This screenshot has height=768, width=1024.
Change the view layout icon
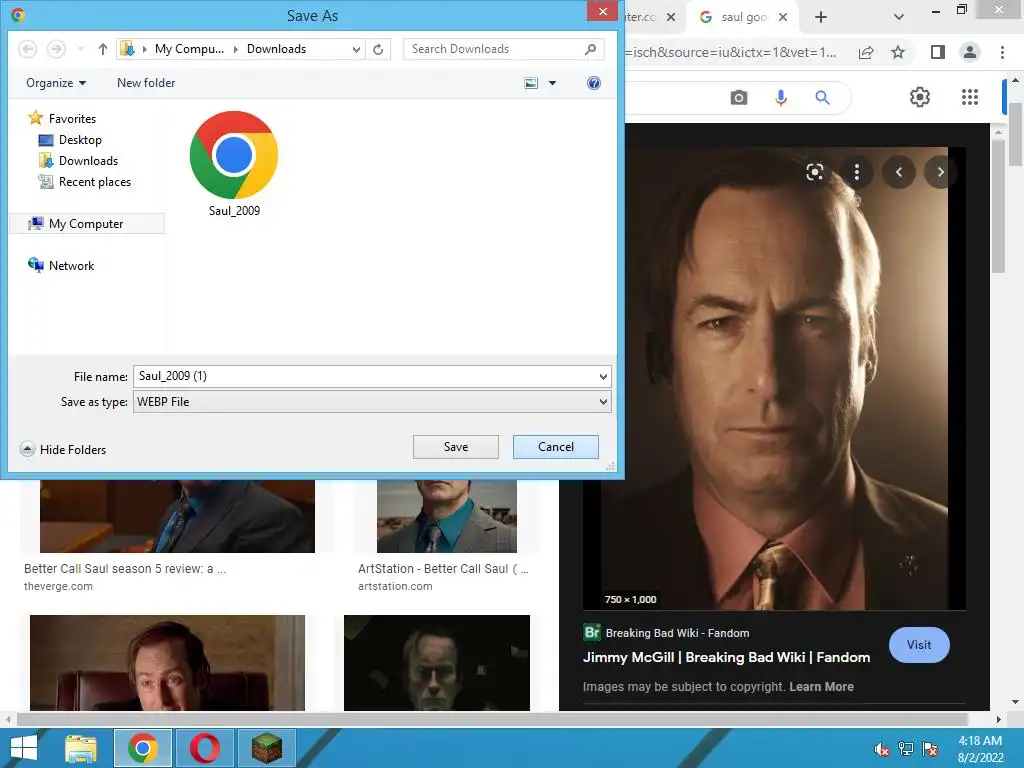(532, 83)
